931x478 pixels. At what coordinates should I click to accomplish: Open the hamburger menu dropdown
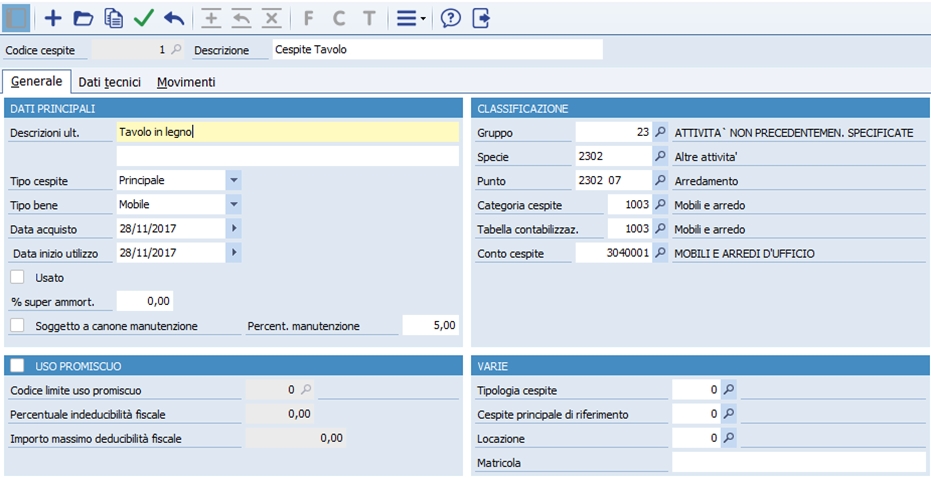(x=411, y=18)
